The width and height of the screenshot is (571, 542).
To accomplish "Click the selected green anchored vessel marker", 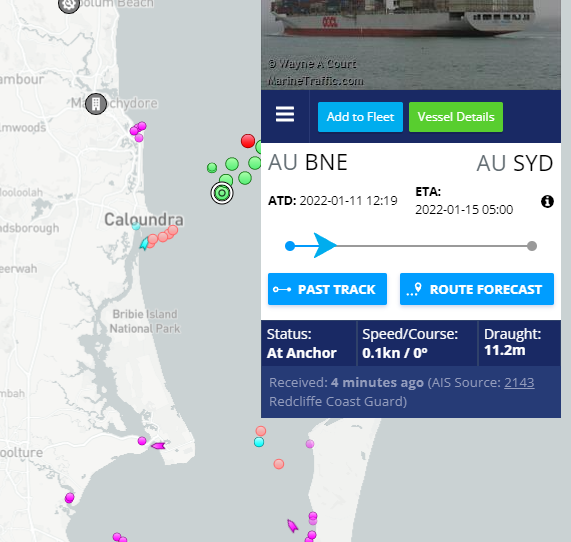I will [x=222, y=193].
